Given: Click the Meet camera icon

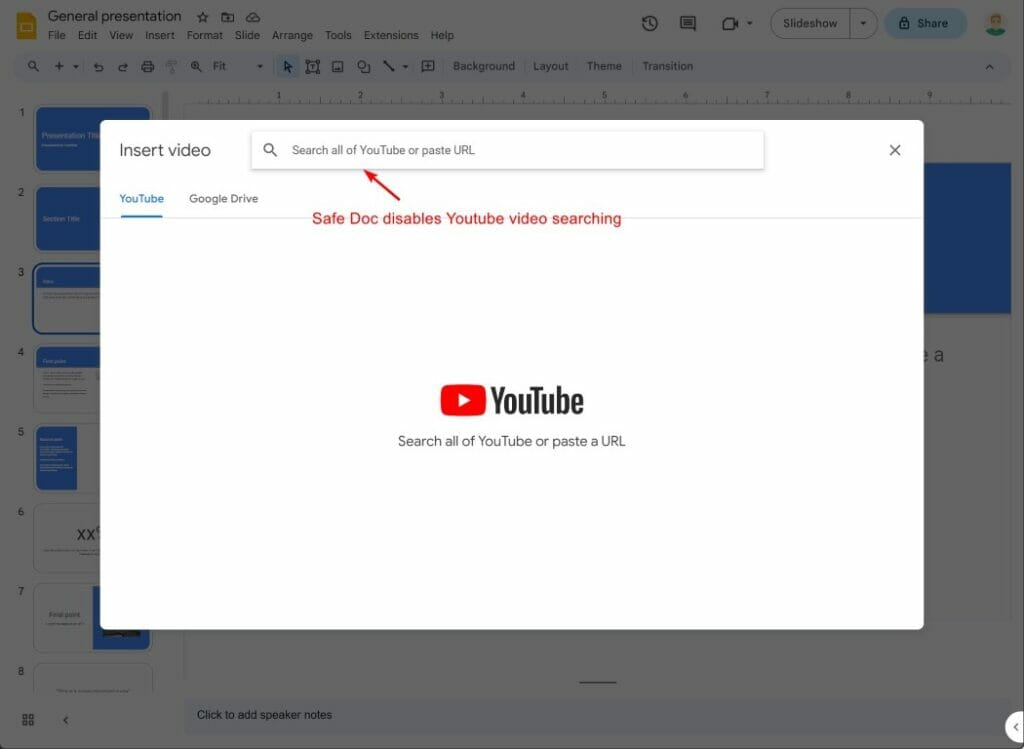Looking at the screenshot, I should 729,23.
